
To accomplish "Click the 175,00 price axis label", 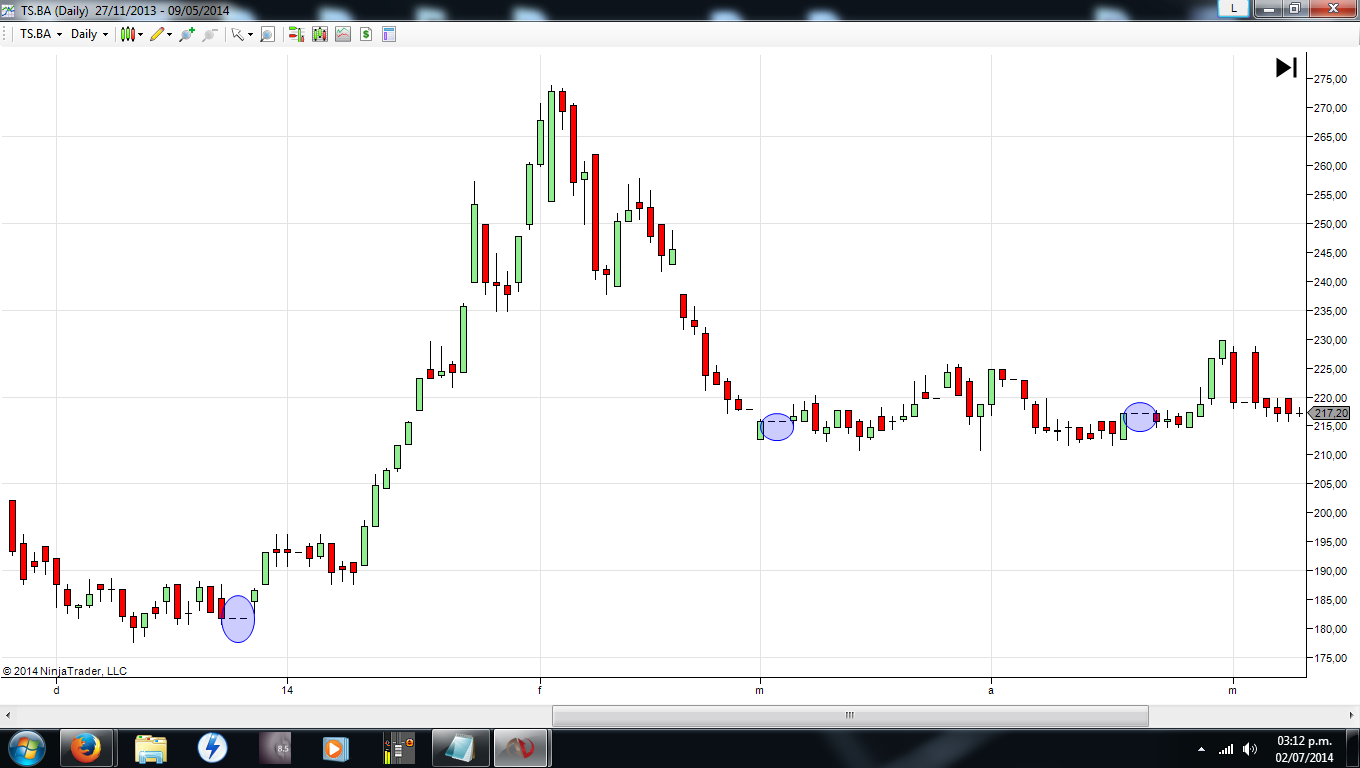I will point(1330,658).
